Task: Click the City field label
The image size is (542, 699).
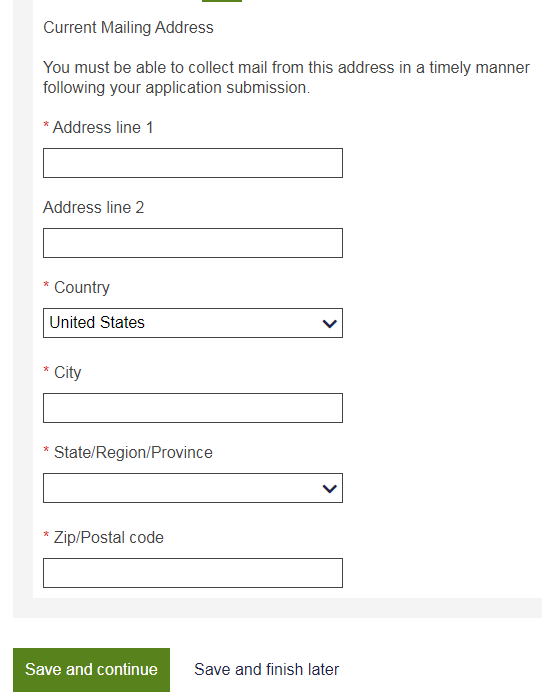Action: pos(67,373)
